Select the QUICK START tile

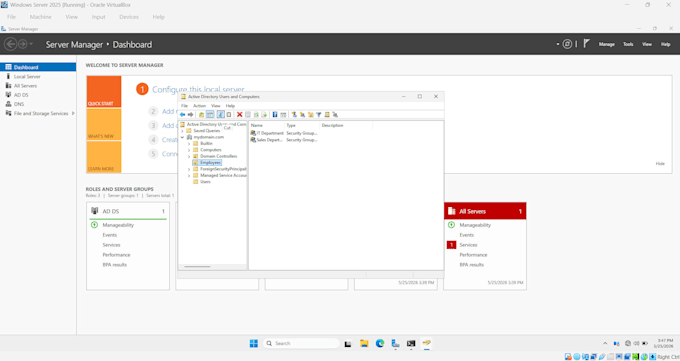pyautogui.click(x=104, y=92)
